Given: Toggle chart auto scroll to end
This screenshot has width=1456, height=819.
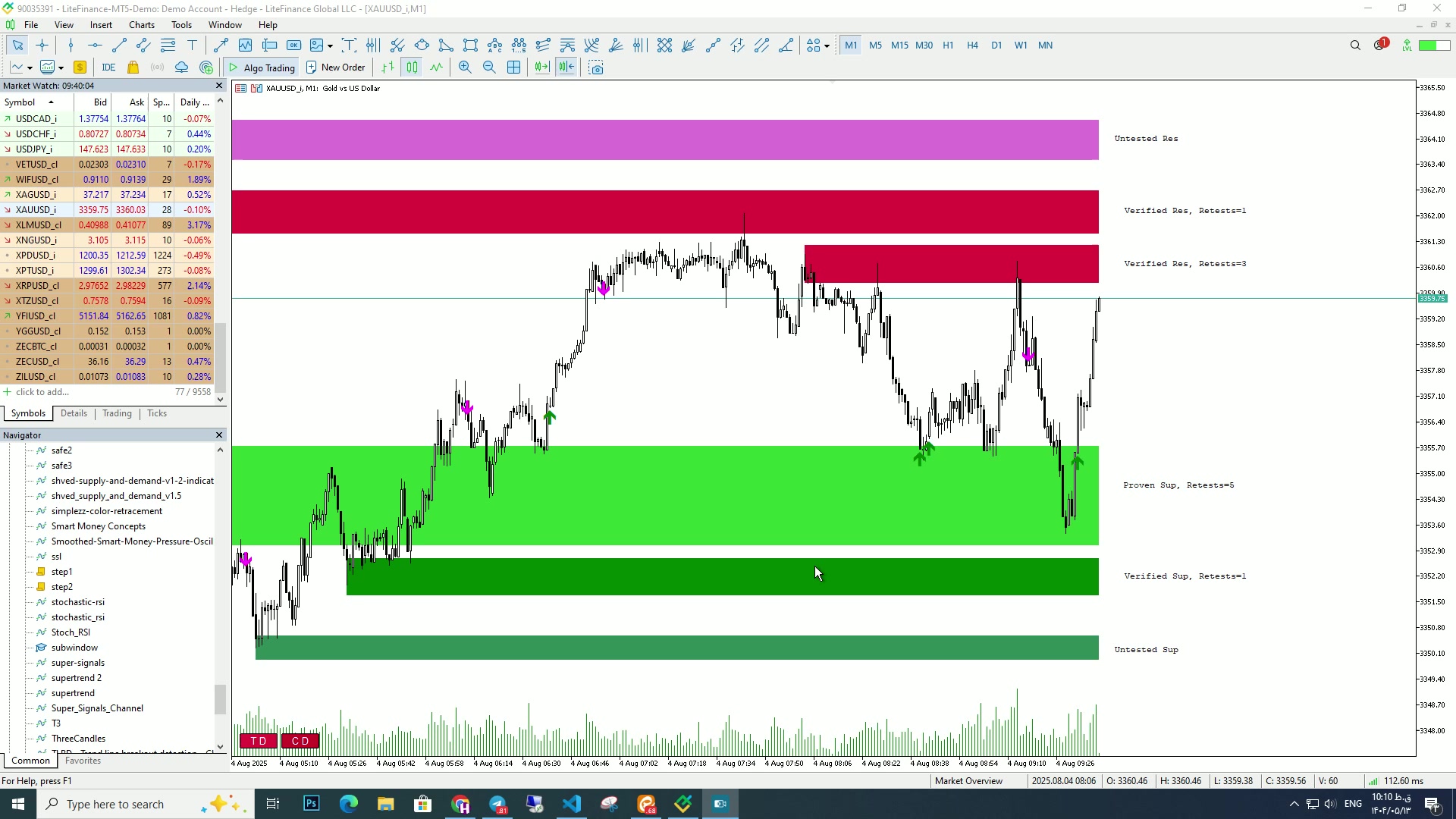Looking at the screenshot, I should coord(541,67).
